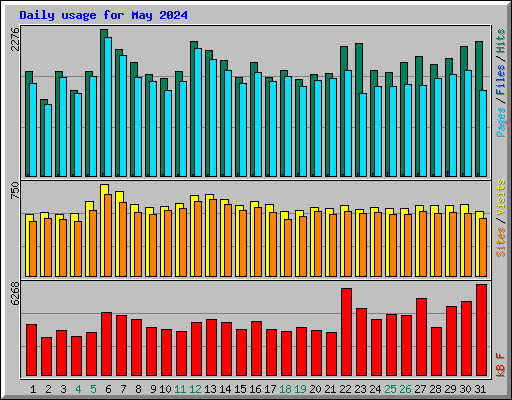Viewport: 512px width, 400px height.
Task: Select the red KB bar for day 31
Action: coord(481,330)
